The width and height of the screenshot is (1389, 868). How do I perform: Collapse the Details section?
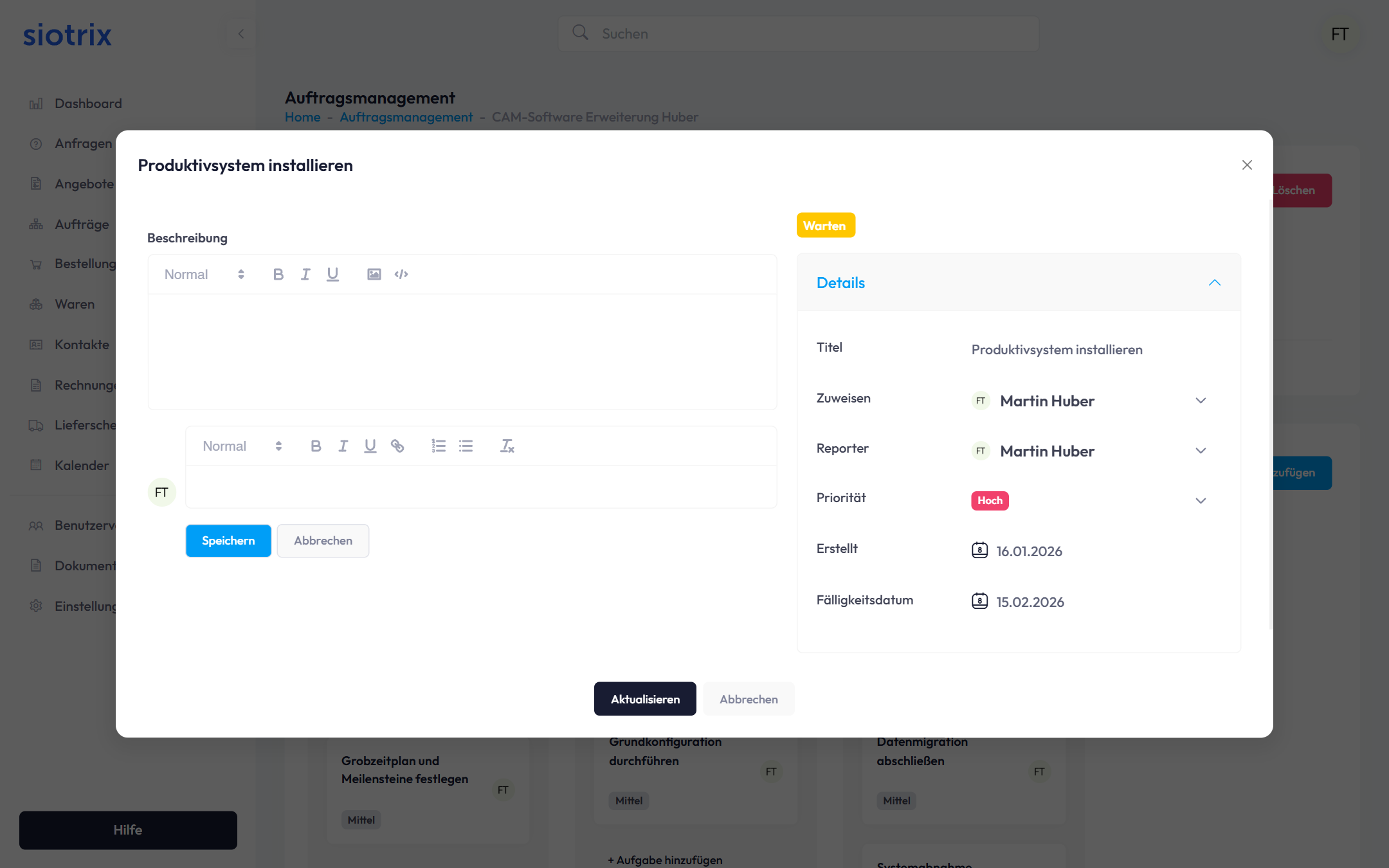pos(1214,283)
